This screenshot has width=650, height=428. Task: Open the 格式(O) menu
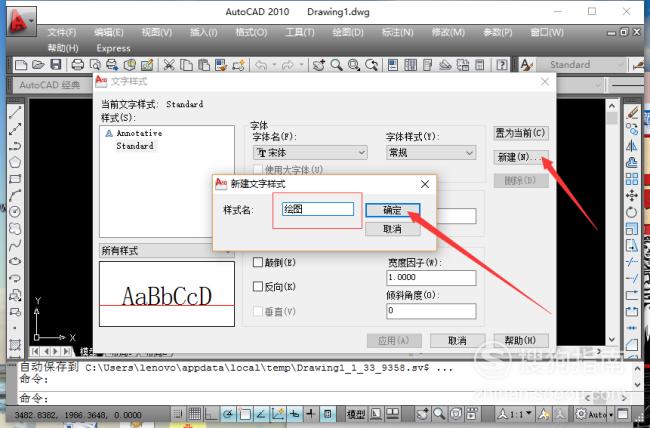251,32
